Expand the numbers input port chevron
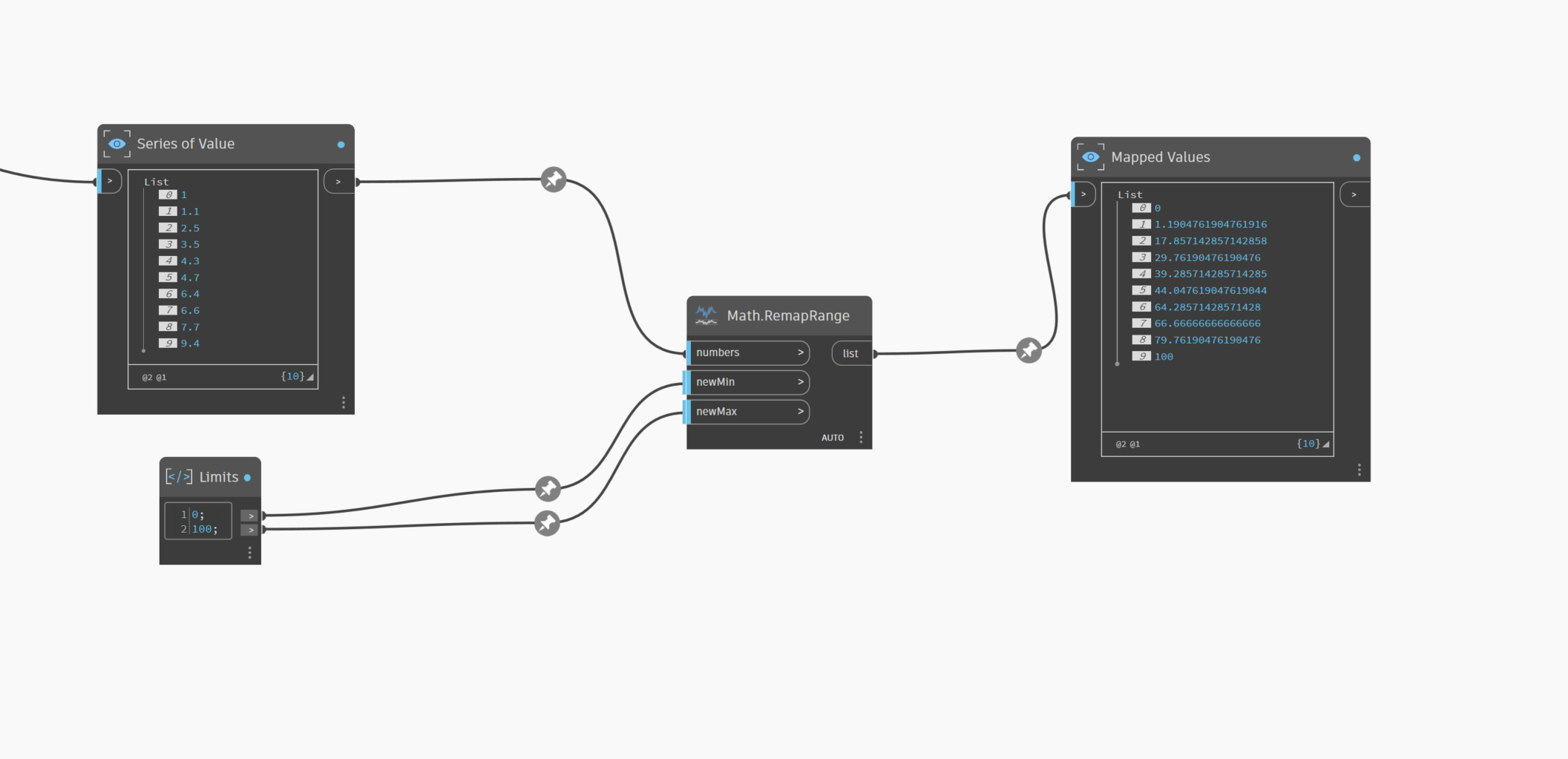Screen dimensions: 1568x759 click(x=800, y=352)
